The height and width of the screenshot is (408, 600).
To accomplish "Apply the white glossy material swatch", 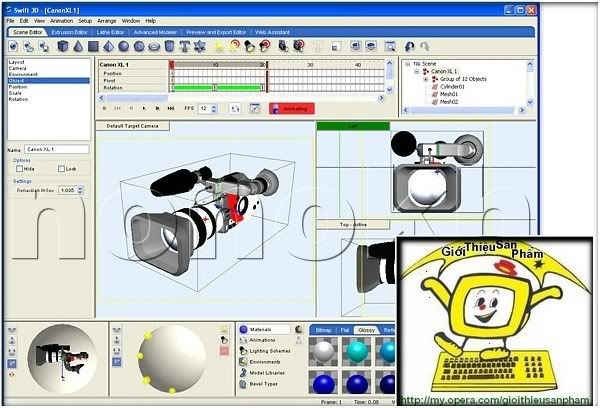I will coord(324,351).
